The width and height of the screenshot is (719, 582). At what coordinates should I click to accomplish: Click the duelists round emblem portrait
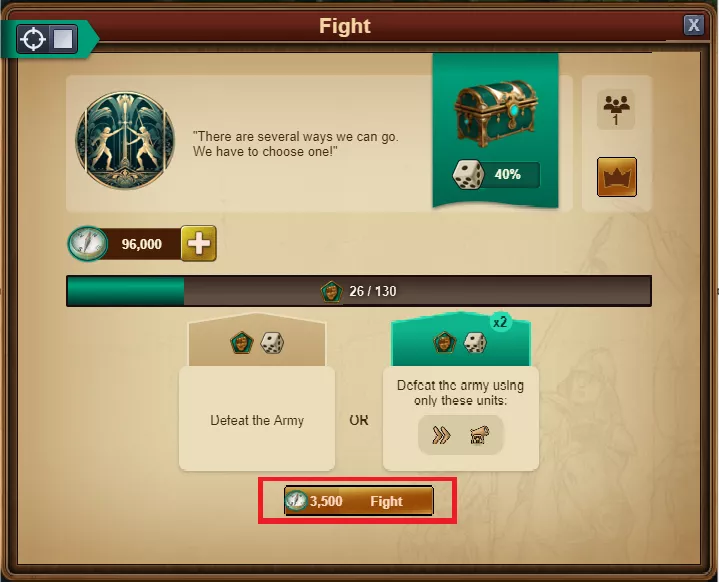click(125, 141)
